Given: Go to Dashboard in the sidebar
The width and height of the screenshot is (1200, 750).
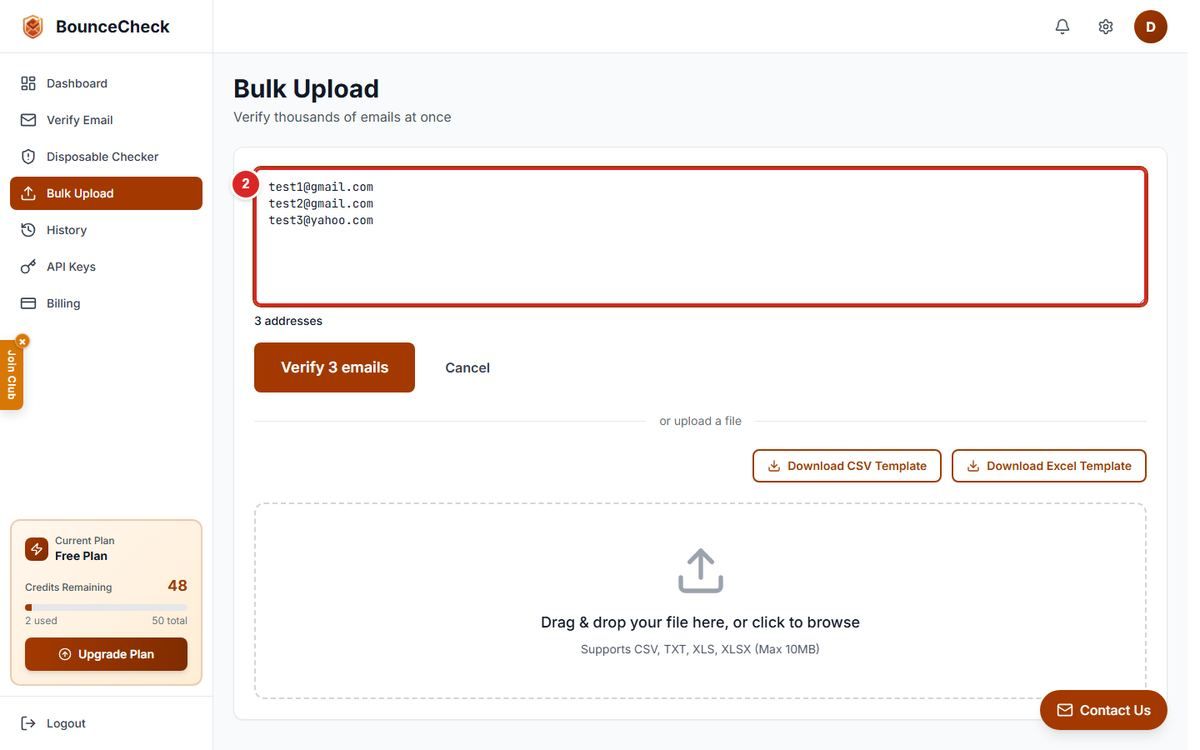Looking at the screenshot, I should coord(106,83).
